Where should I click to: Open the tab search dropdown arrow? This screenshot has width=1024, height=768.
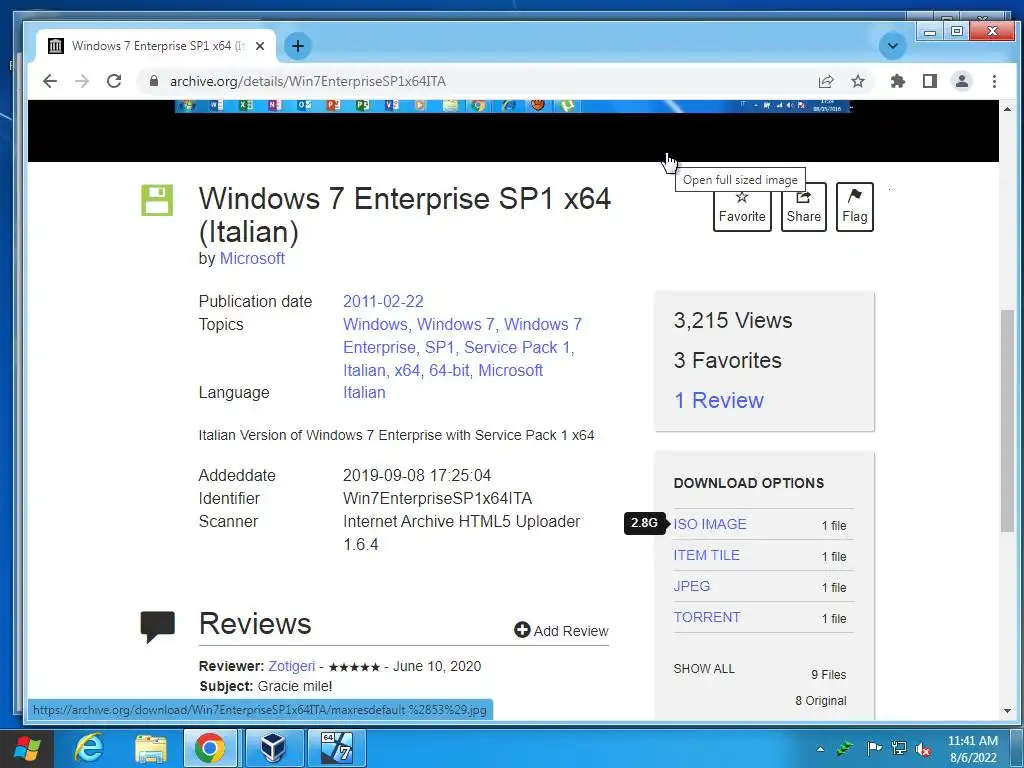[893, 46]
